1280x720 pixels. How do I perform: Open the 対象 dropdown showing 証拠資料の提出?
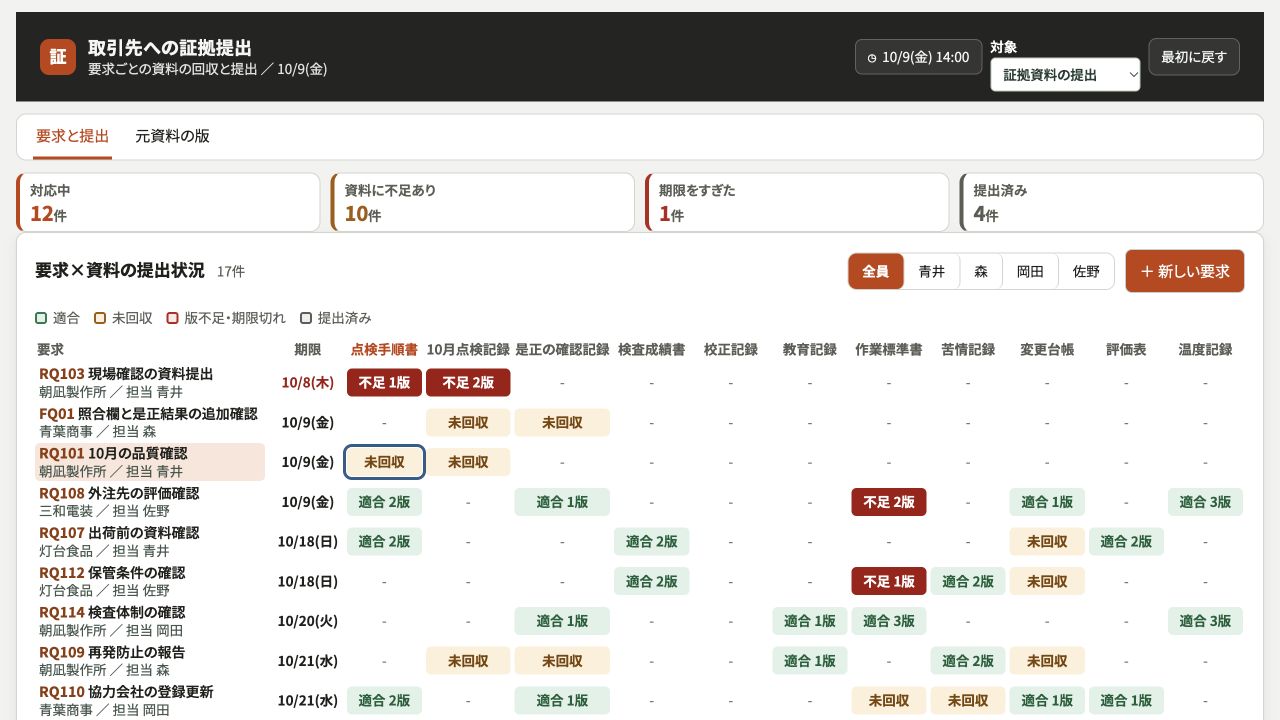1065,75
